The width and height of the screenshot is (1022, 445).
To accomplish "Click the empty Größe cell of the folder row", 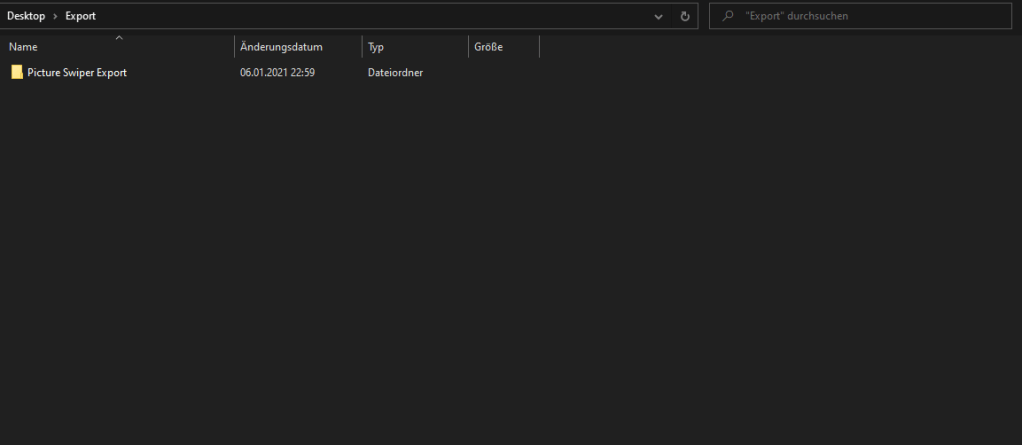I will pos(502,72).
